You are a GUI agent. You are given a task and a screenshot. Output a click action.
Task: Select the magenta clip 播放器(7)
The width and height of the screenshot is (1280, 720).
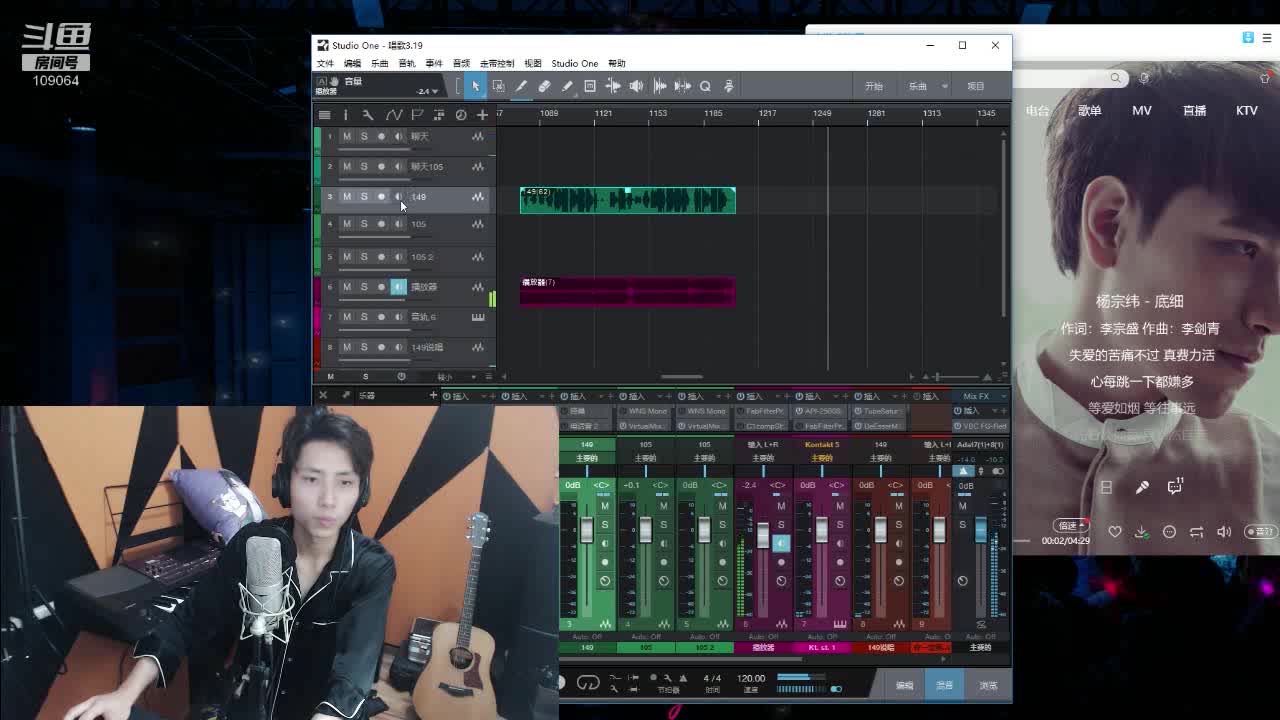628,292
